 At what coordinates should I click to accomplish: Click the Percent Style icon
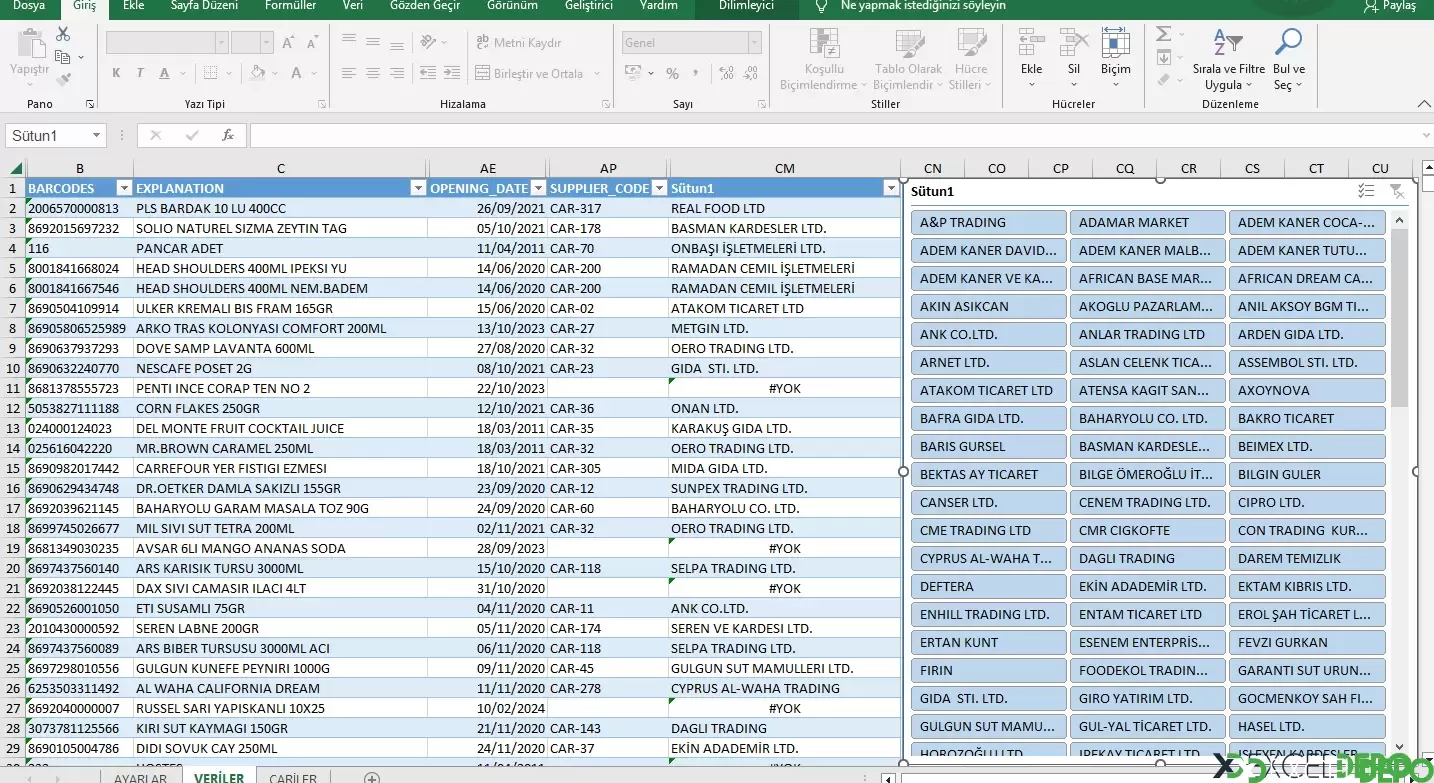point(672,73)
